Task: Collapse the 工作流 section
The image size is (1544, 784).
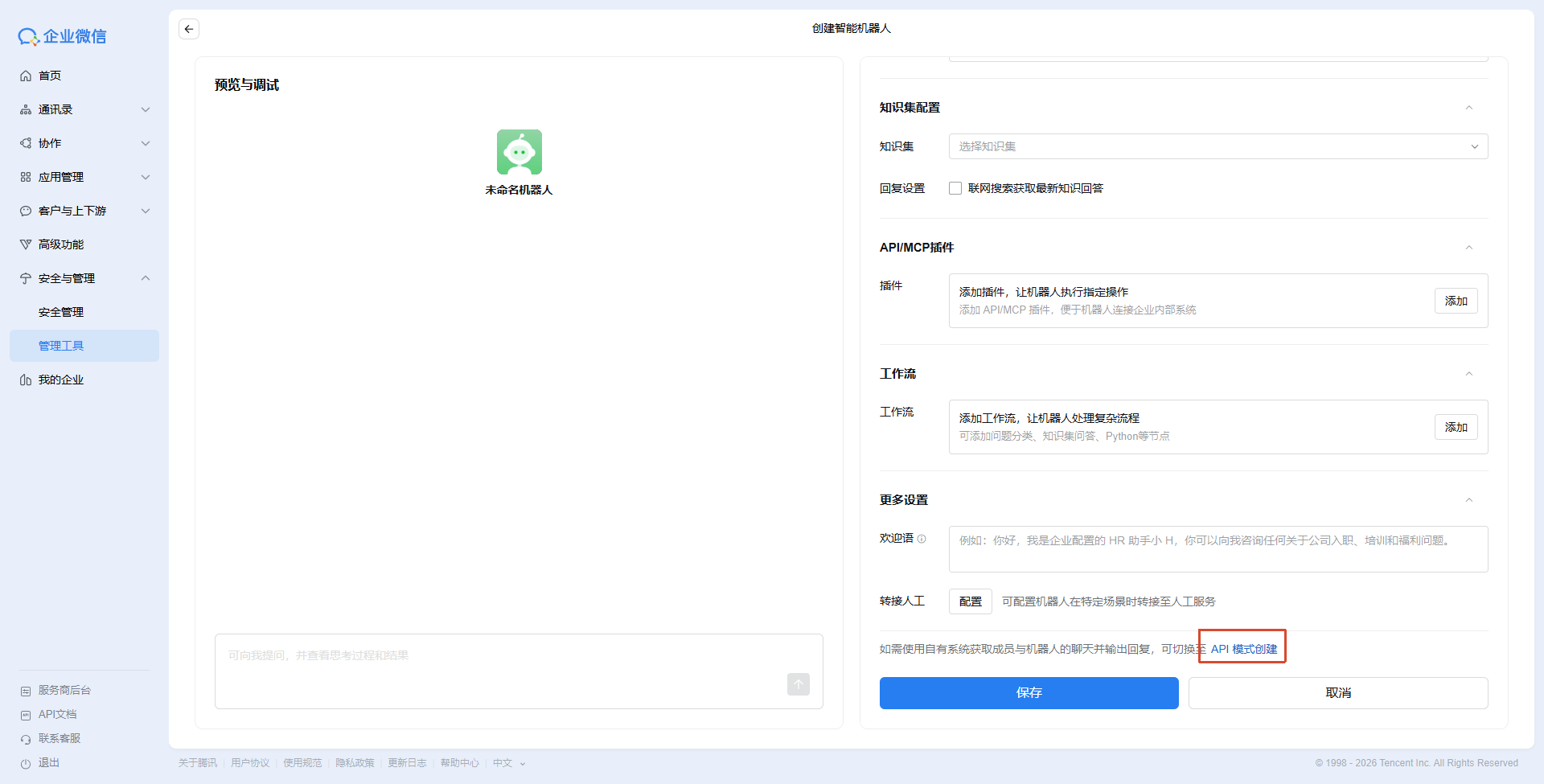Action: coord(1468,374)
